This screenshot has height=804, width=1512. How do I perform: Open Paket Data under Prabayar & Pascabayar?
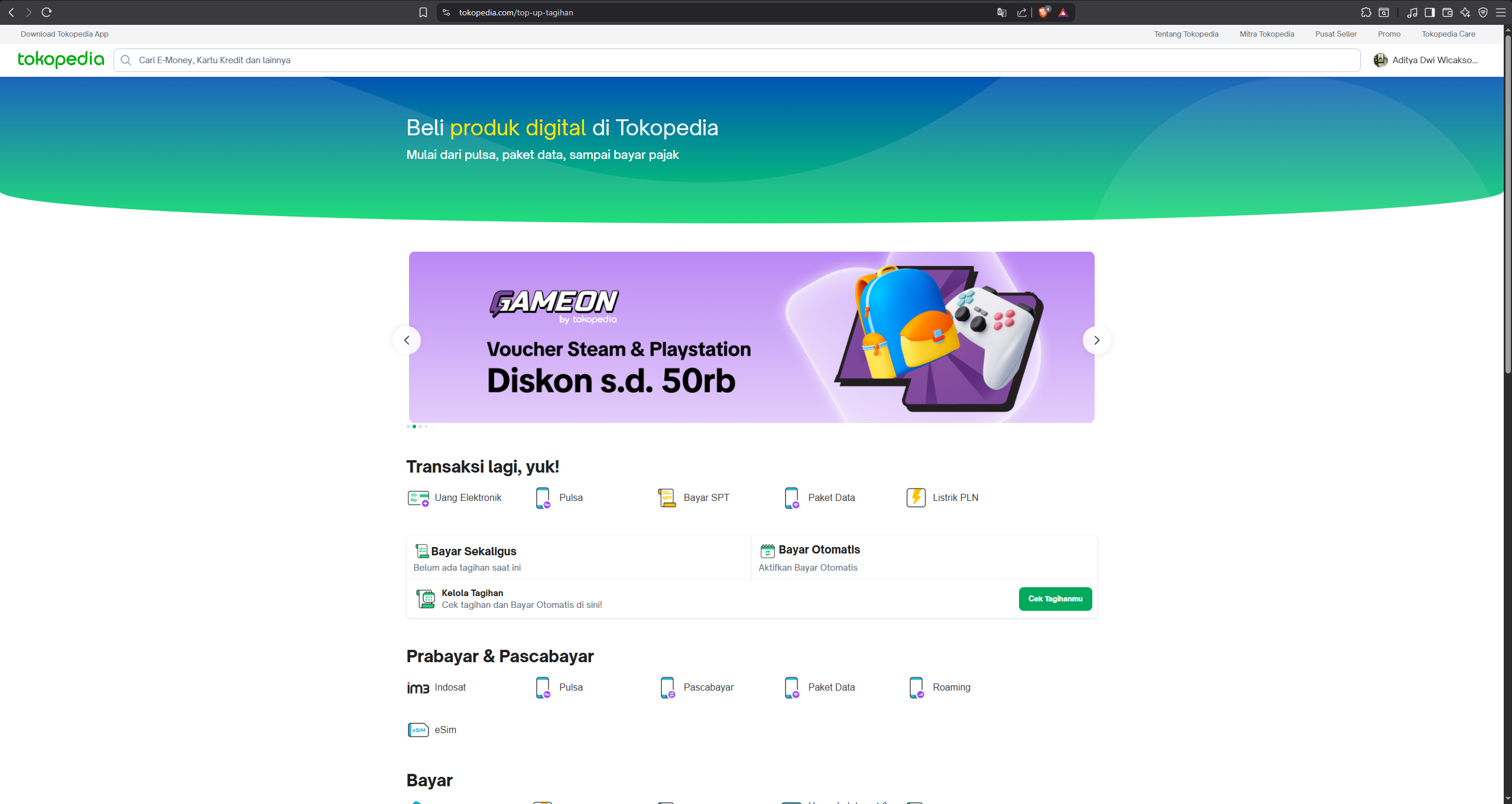819,688
